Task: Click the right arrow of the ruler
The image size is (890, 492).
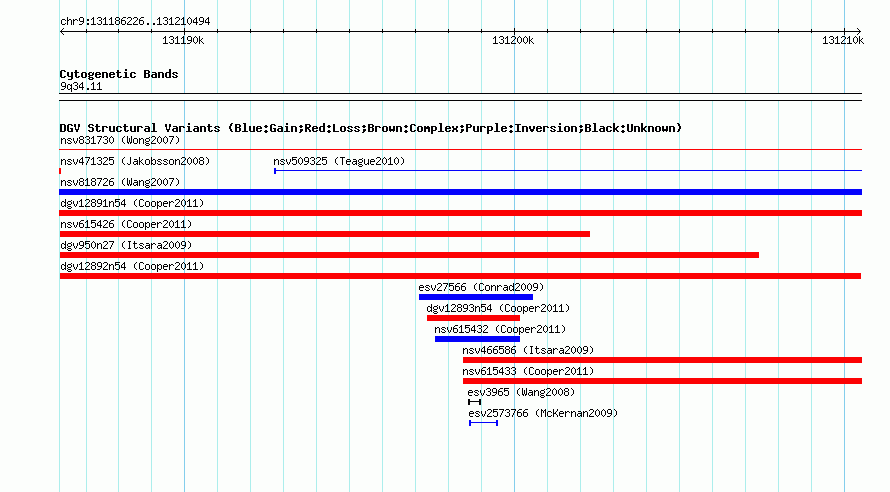Action: pyautogui.click(x=859, y=31)
